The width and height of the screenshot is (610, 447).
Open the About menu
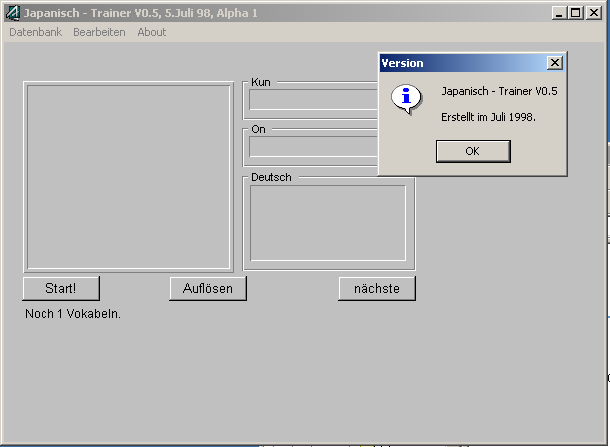point(152,32)
